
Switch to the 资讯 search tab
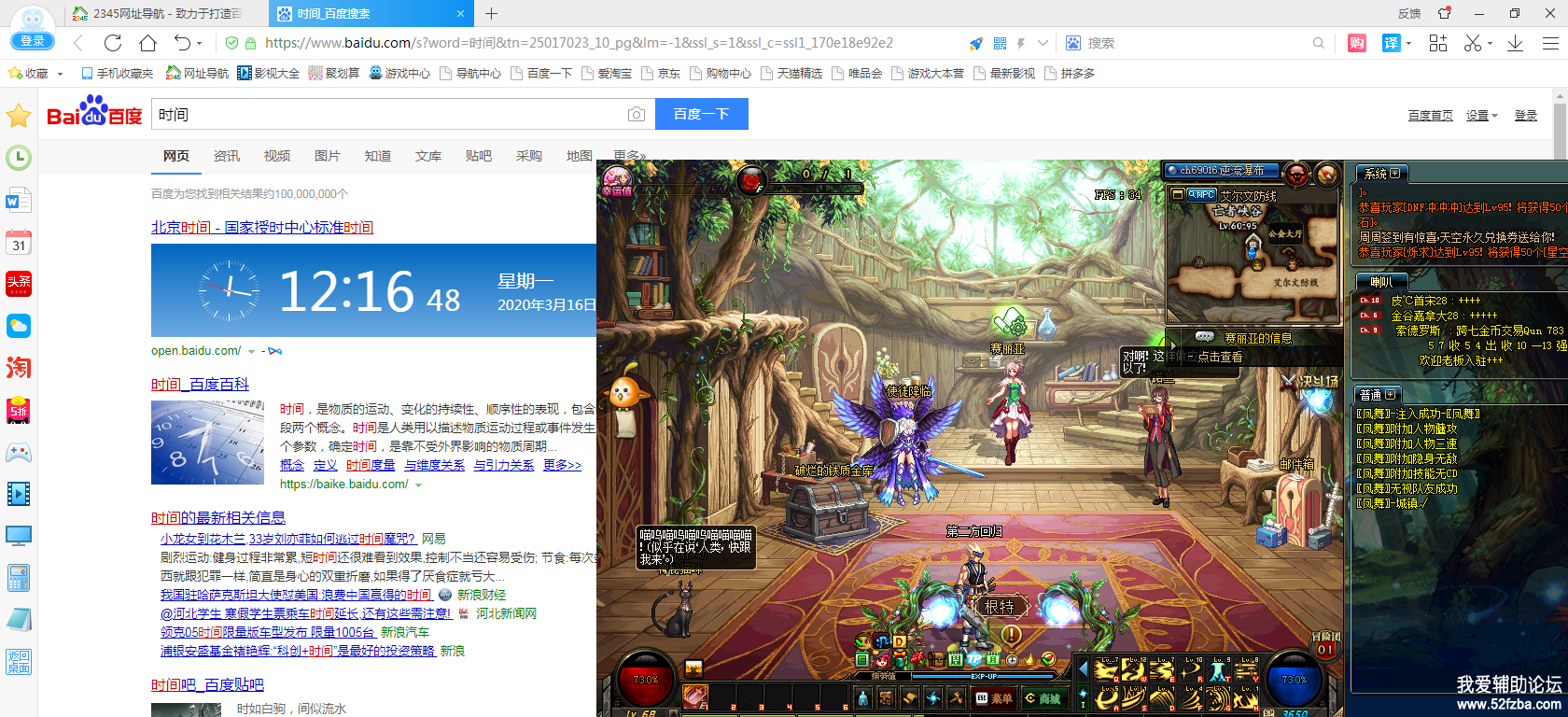click(x=227, y=156)
